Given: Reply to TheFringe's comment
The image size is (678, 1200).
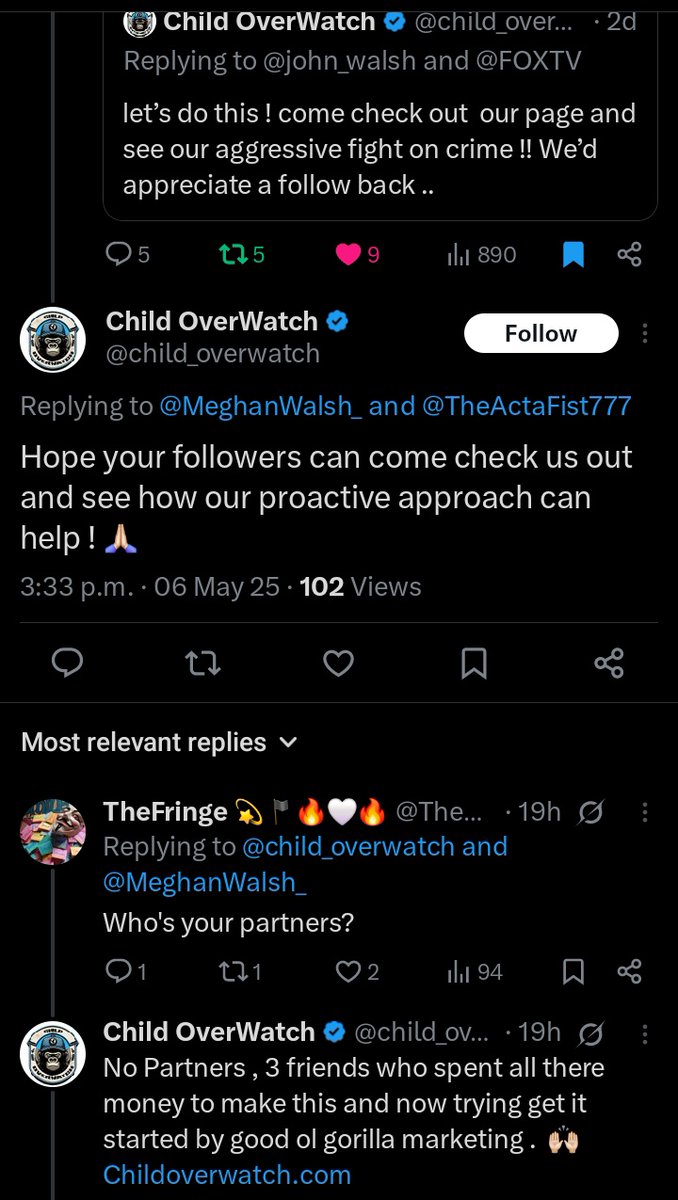Looking at the screenshot, I should pos(119,971).
